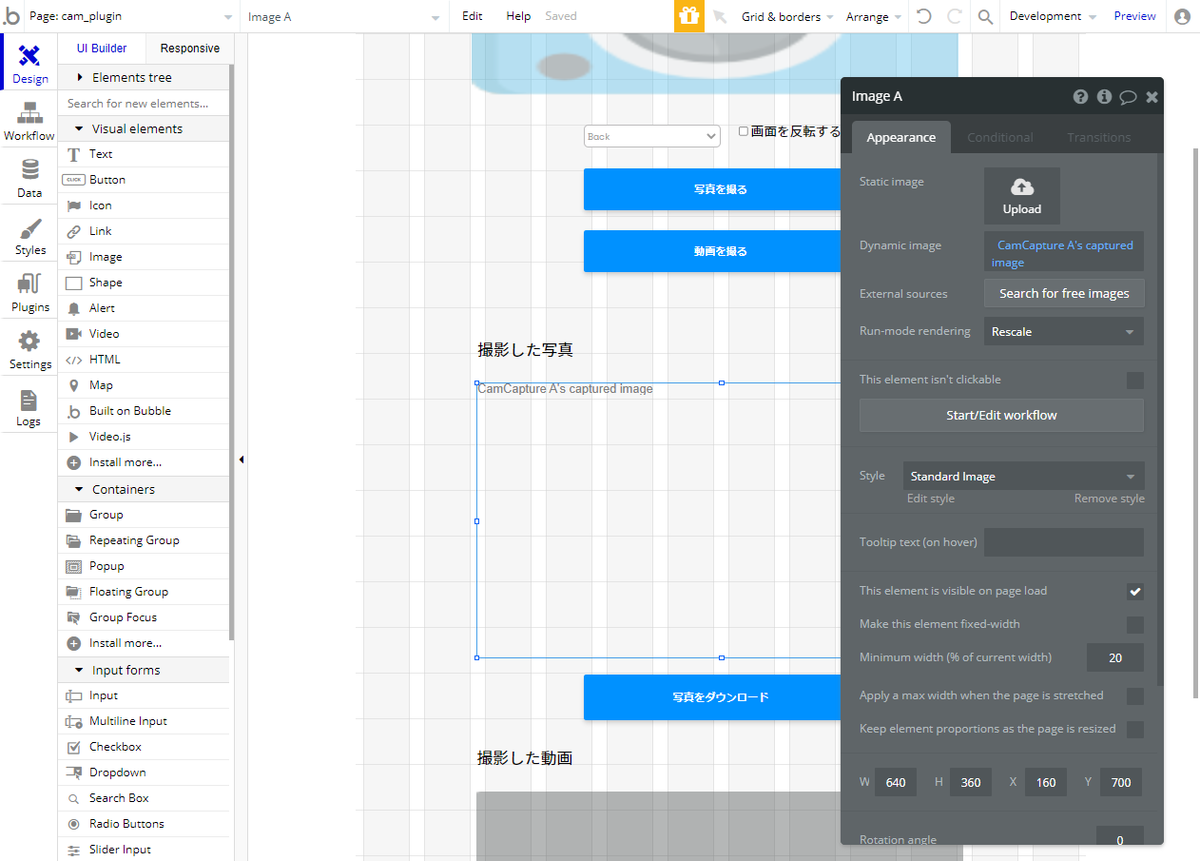Viewport: 1200px width, 861px height.
Task: Open the Back dropdown on canvas
Action: 652,136
